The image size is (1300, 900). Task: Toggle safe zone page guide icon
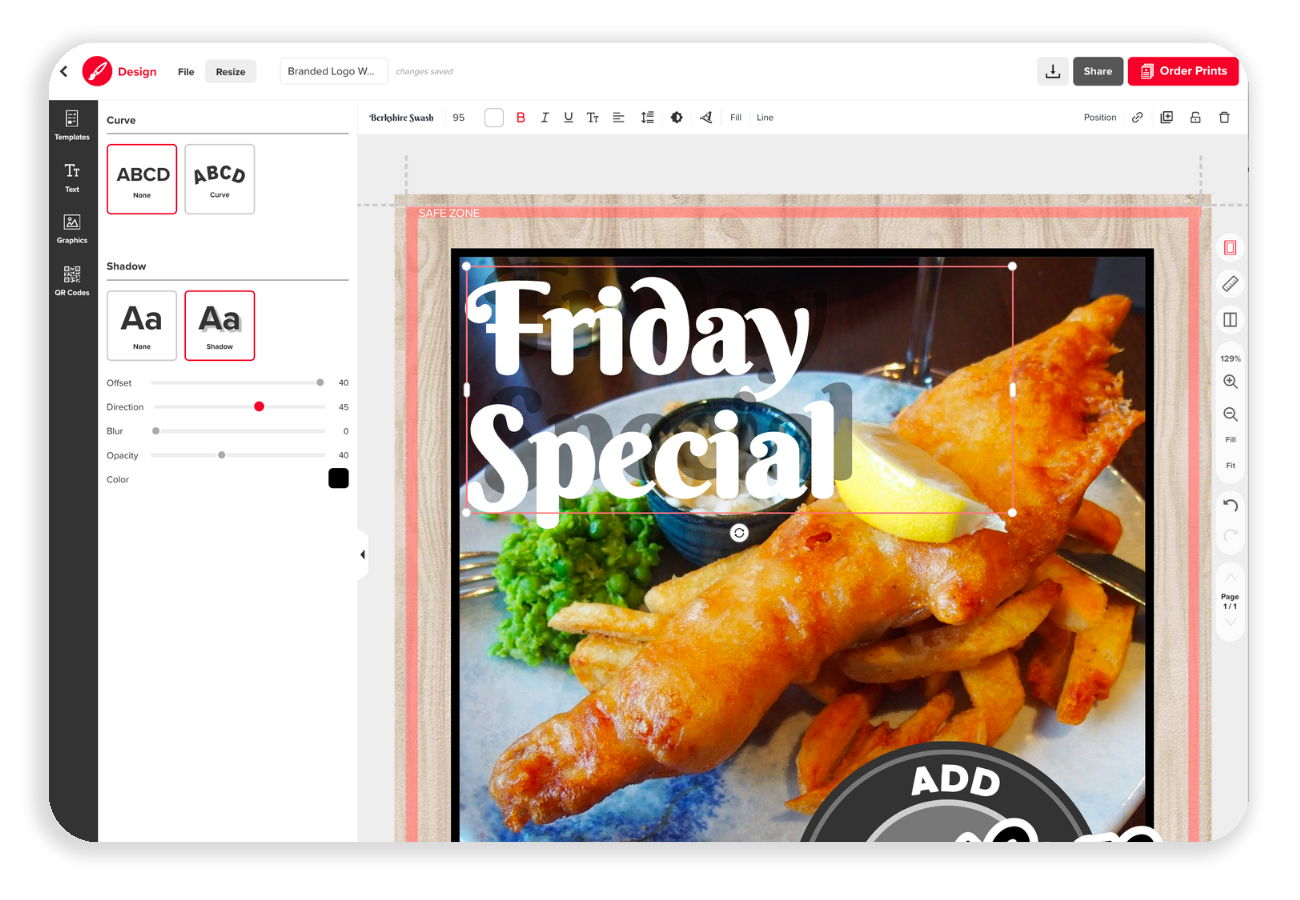[1230, 248]
